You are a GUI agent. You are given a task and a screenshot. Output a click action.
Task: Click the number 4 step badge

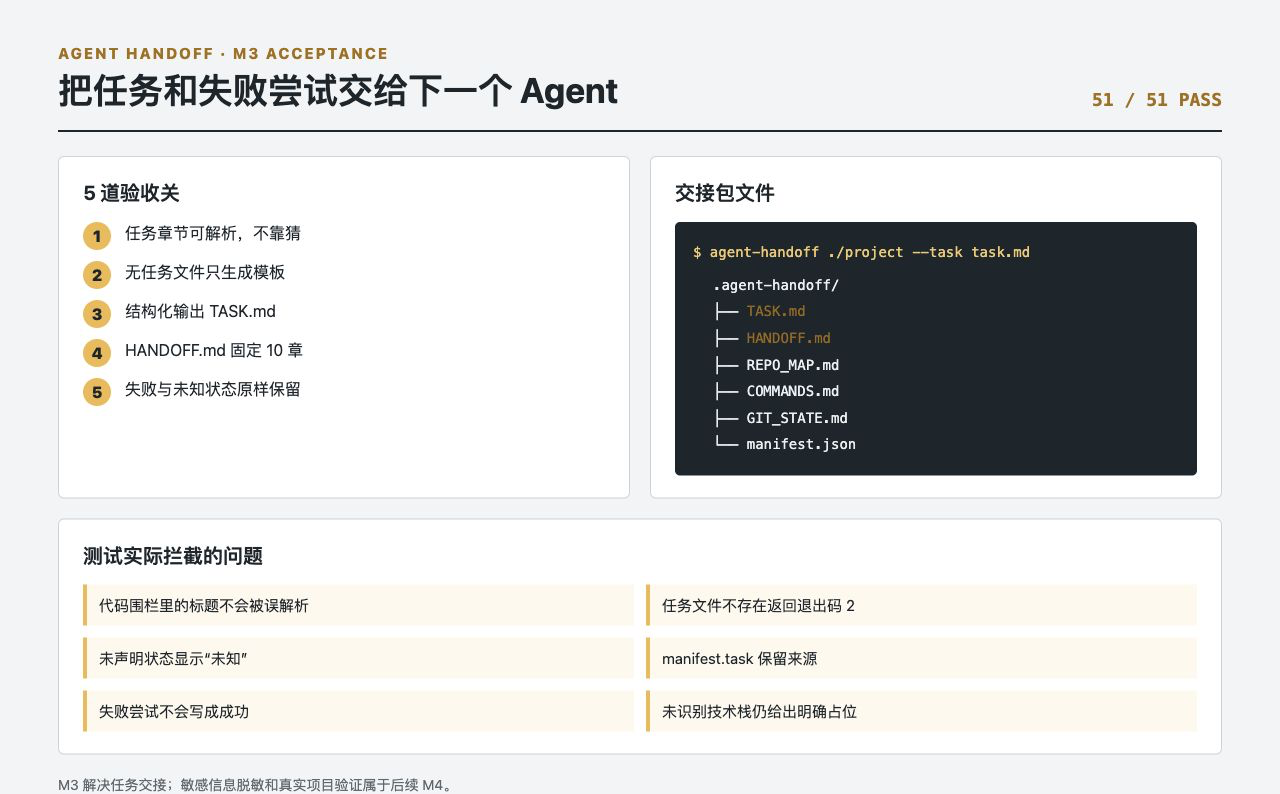97,353
